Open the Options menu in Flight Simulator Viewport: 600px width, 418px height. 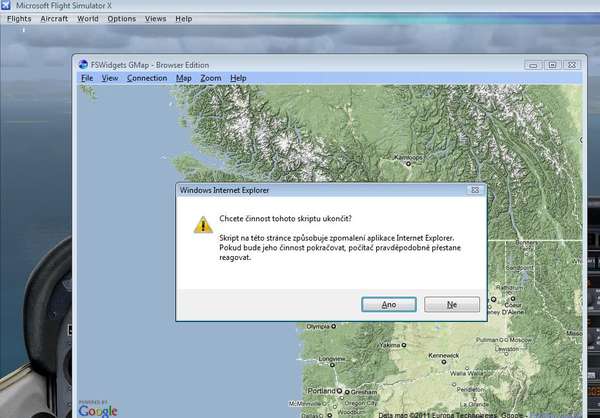click(121, 19)
